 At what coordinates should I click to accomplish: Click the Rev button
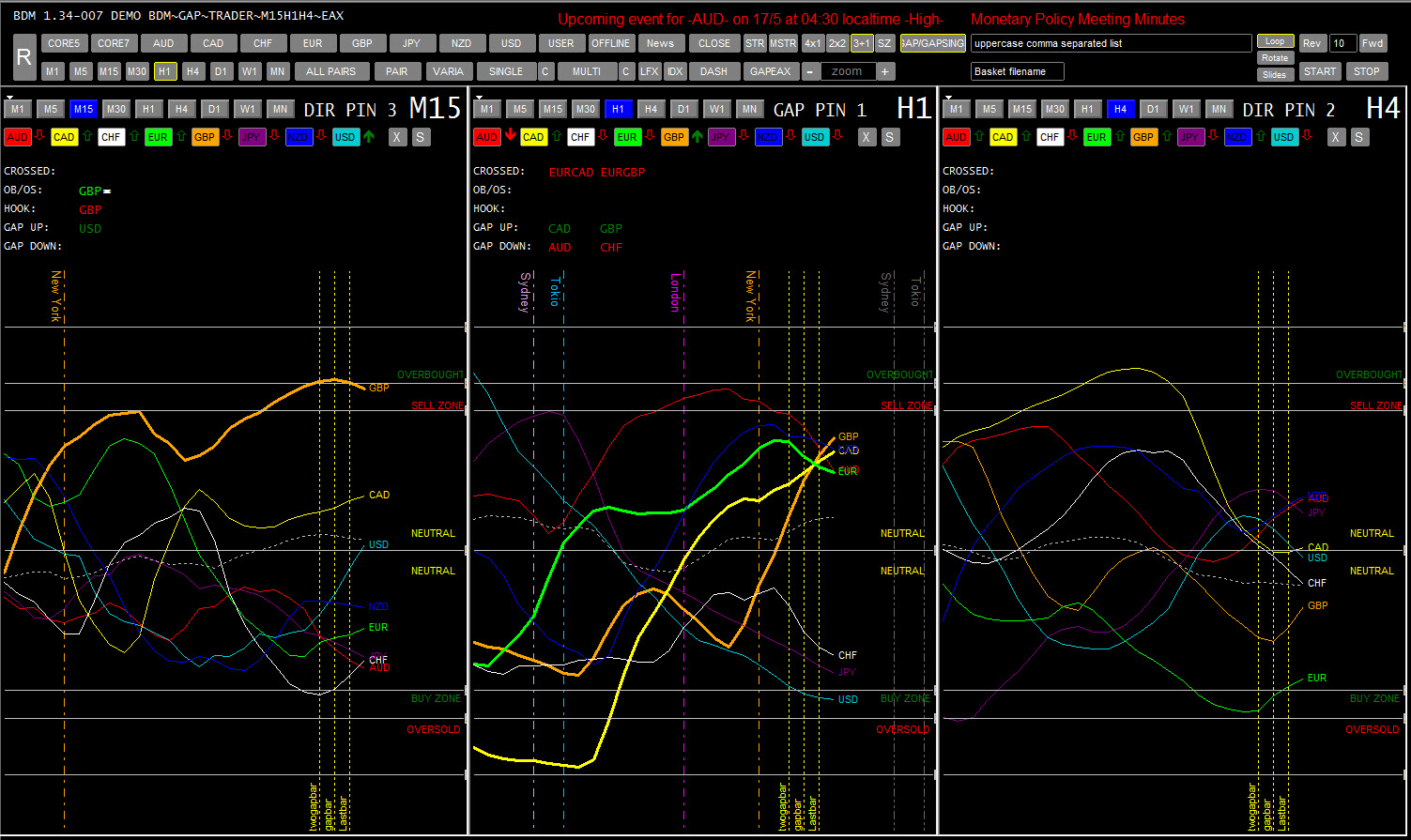pos(1312,43)
